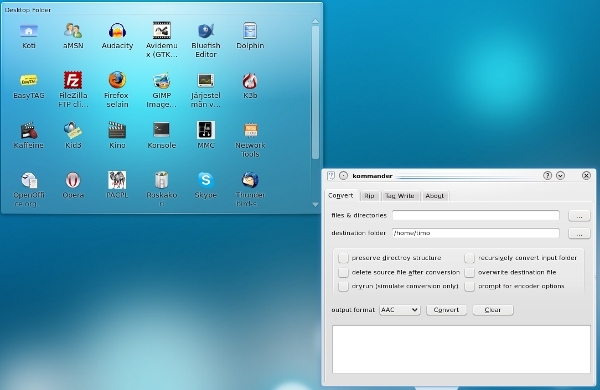Open the Audacity icon
The image size is (600, 390).
coord(117,31)
